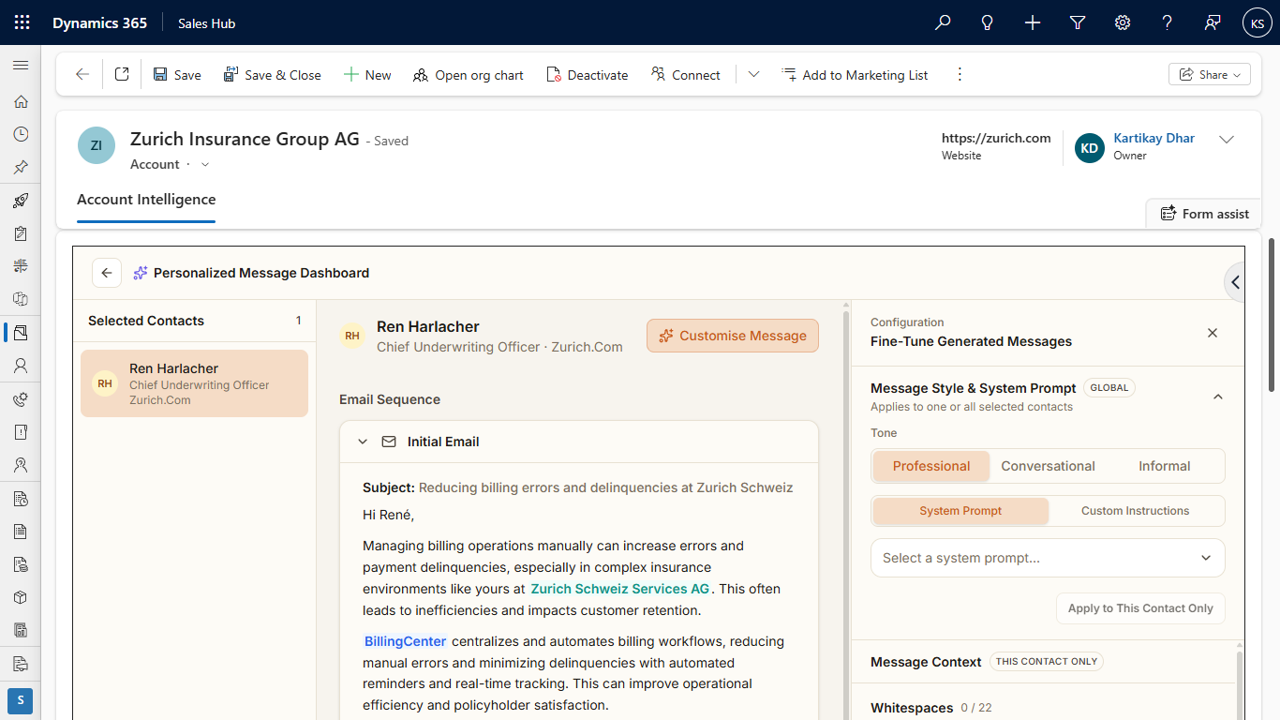Open the chat assistant icon in header

pyautogui.click(x=1212, y=22)
